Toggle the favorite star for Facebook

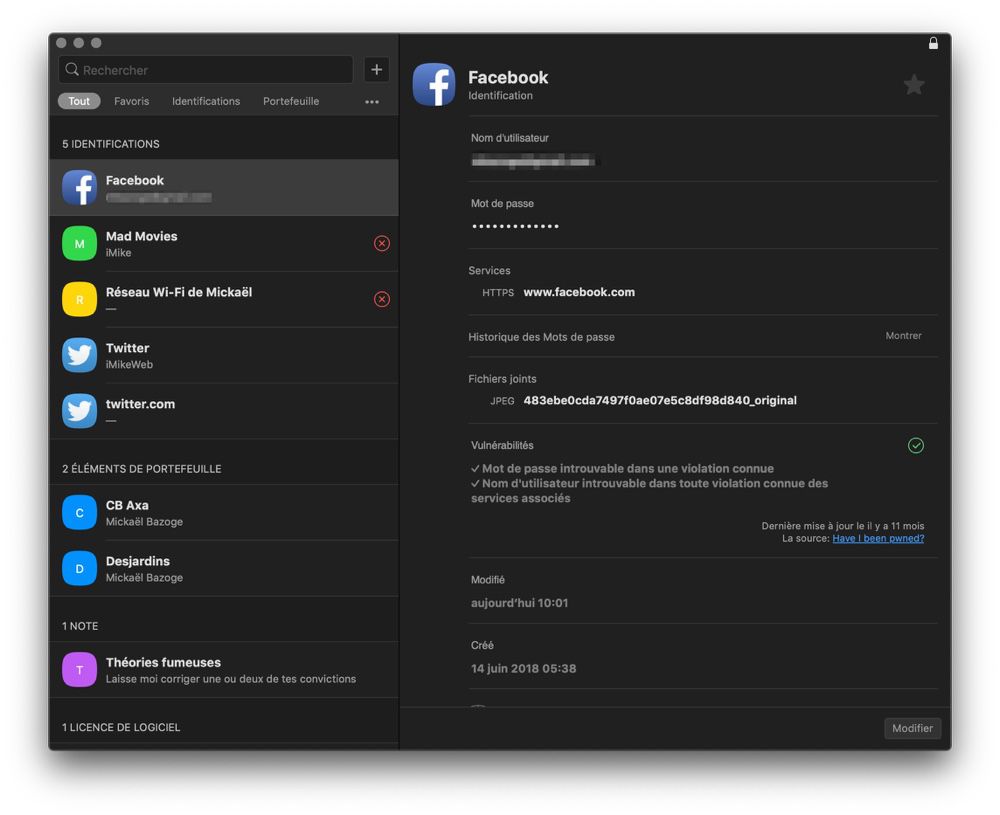click(914, 84)
